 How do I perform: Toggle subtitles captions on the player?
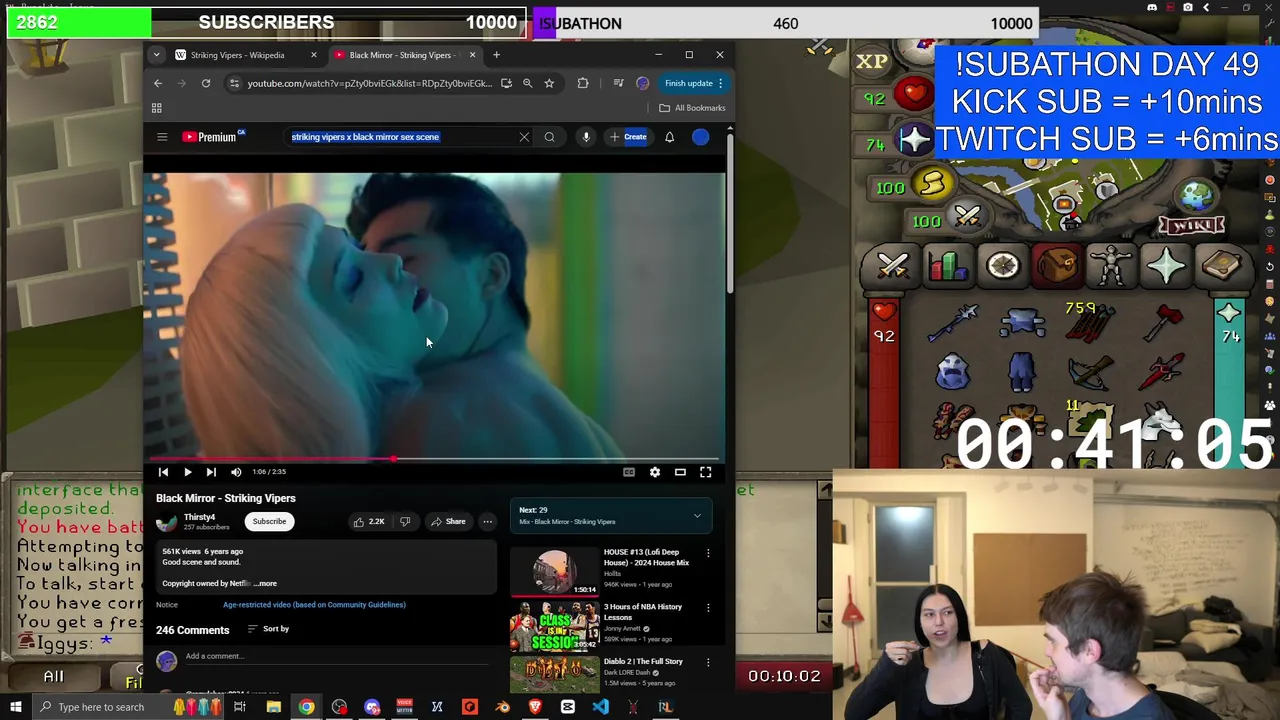(629, 472)
